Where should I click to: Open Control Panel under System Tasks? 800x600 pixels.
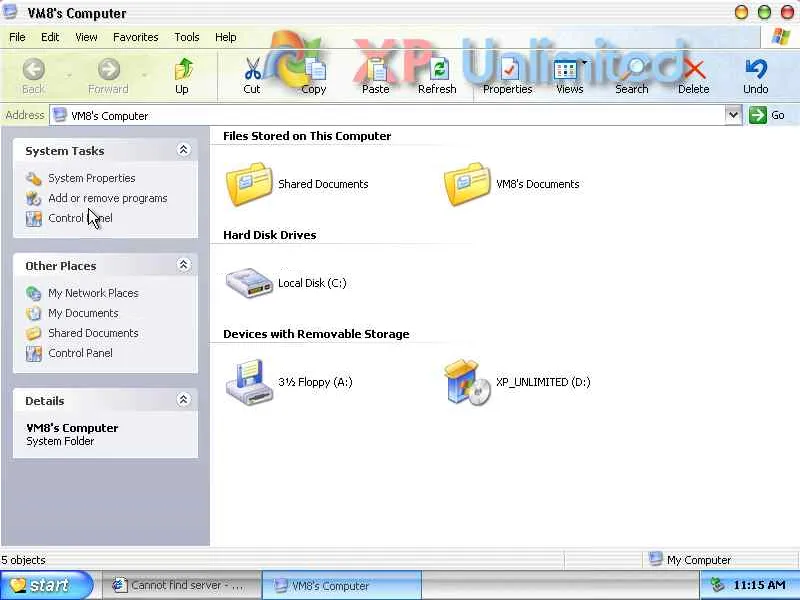pyautogui.click(x=80, y=218)
